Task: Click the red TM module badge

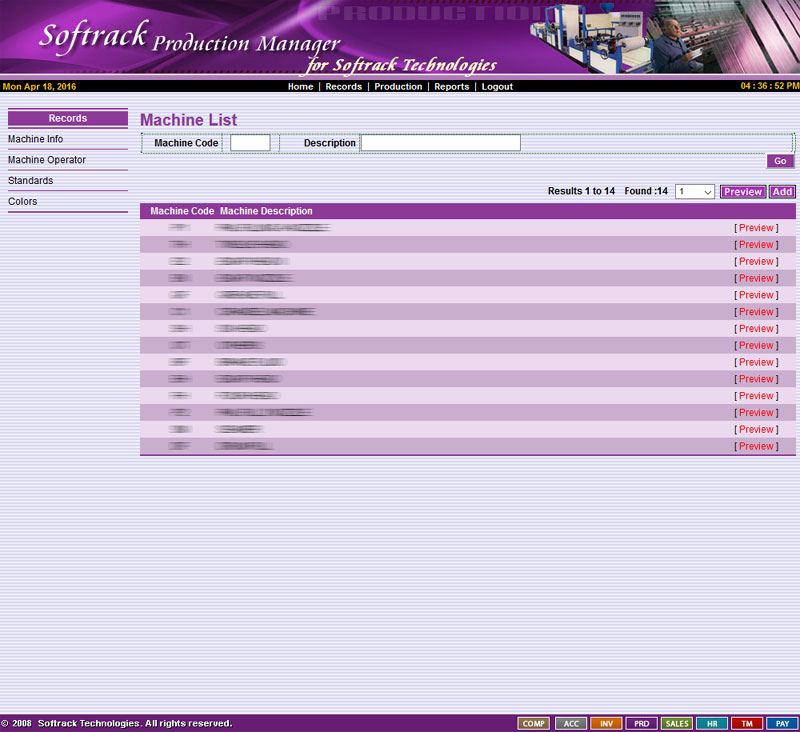Action: pyautogui.click(x=747, y=723)
